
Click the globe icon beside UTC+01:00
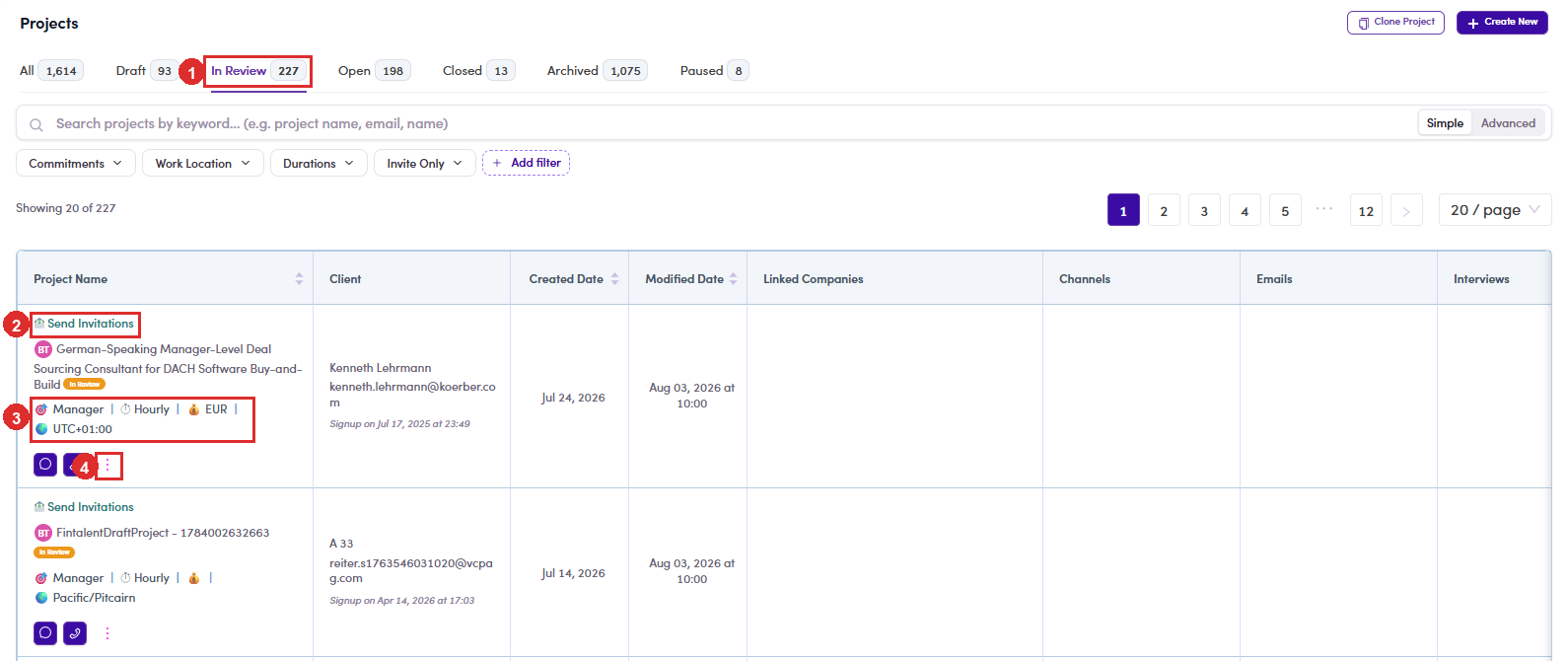tap(41, 429)
